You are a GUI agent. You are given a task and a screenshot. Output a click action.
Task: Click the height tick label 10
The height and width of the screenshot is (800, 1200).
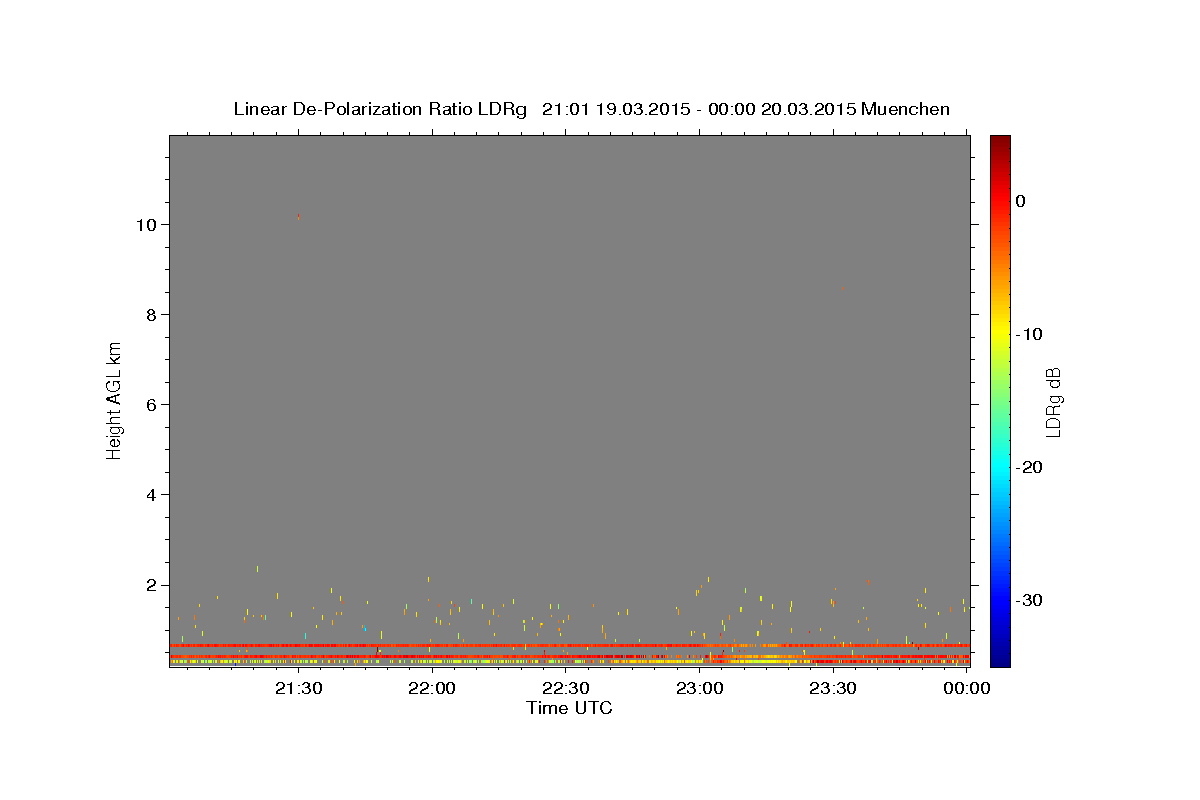point(147,224)
